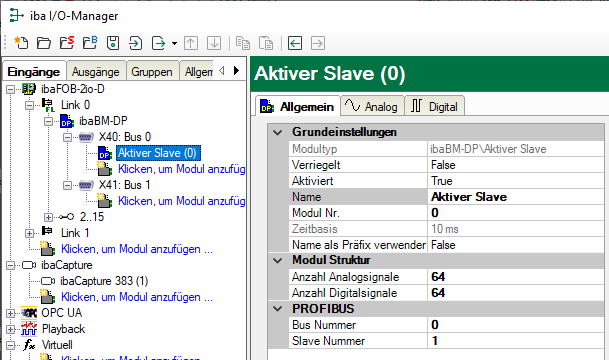Select the Aktiver Slave (0) tree item
The height and width of the screenshot is (360, 609).
pos(158,153)
